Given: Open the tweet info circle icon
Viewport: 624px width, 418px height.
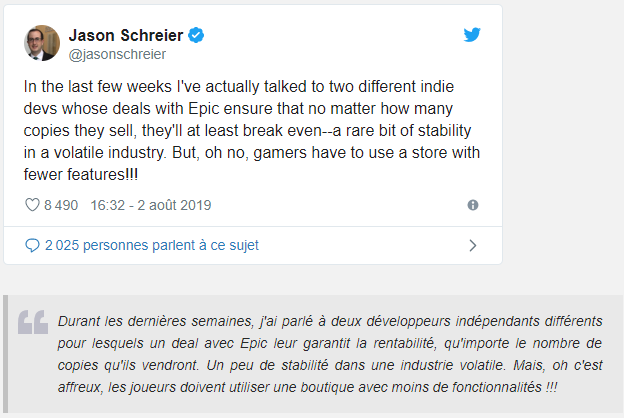Looking at the screenshot, I should 473,205.
